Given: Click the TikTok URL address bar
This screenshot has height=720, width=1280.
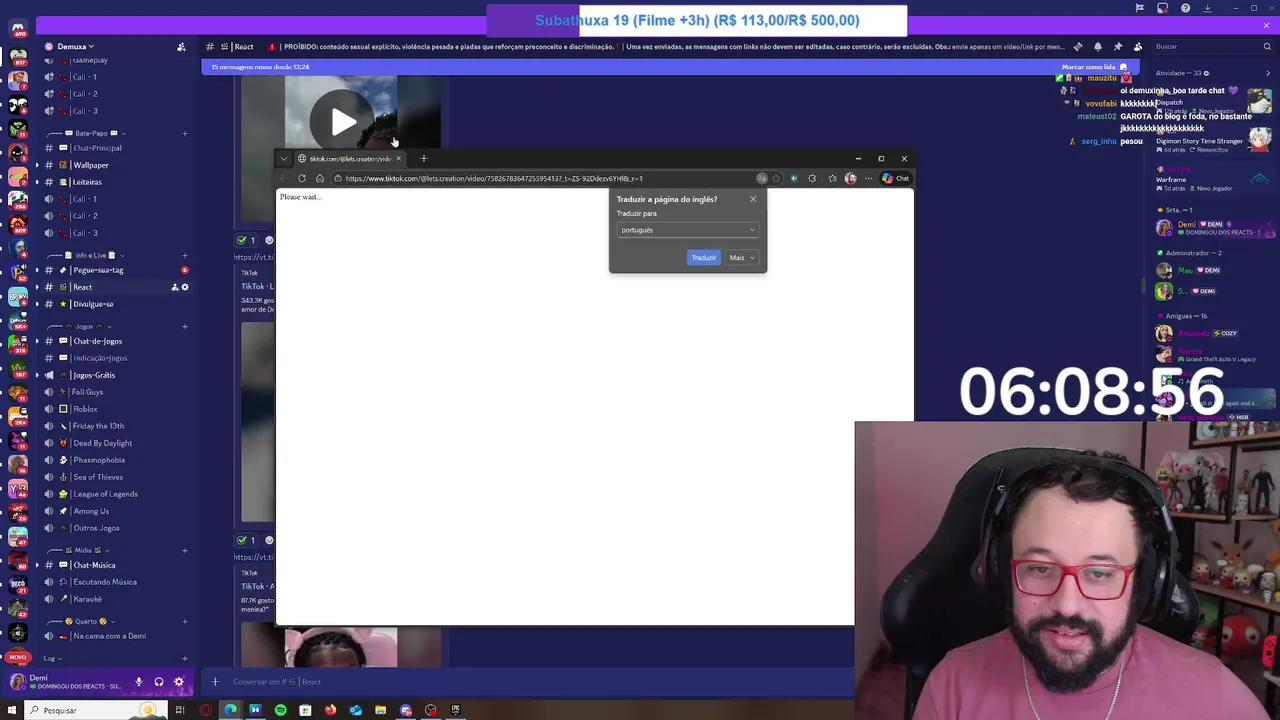Looking at the screenshot, I should [545, 178].
